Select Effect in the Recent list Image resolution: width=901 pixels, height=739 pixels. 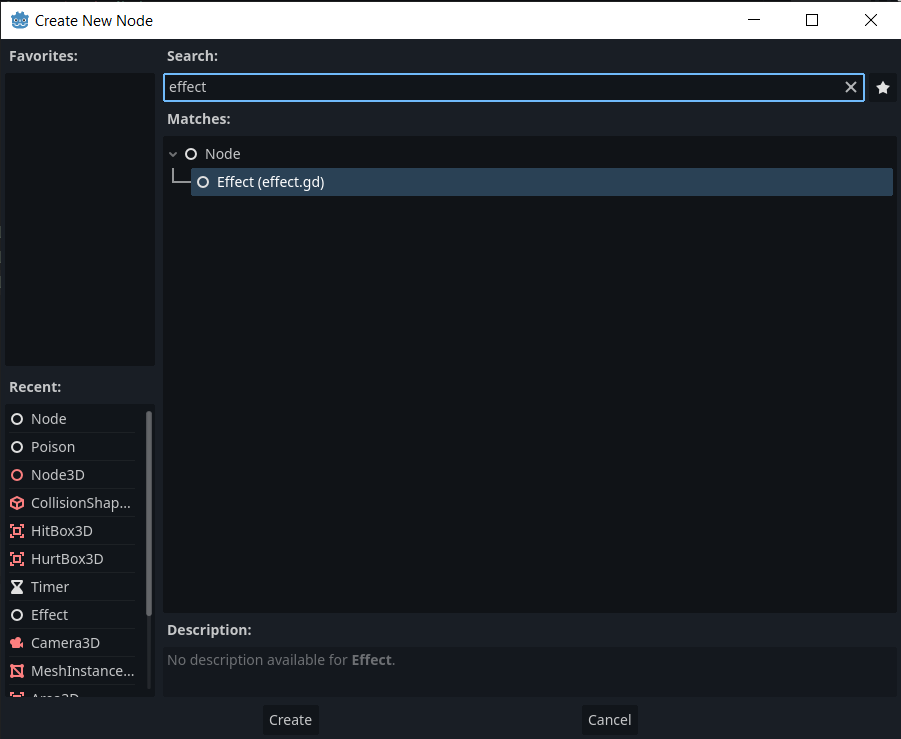(x=50, y=614)
